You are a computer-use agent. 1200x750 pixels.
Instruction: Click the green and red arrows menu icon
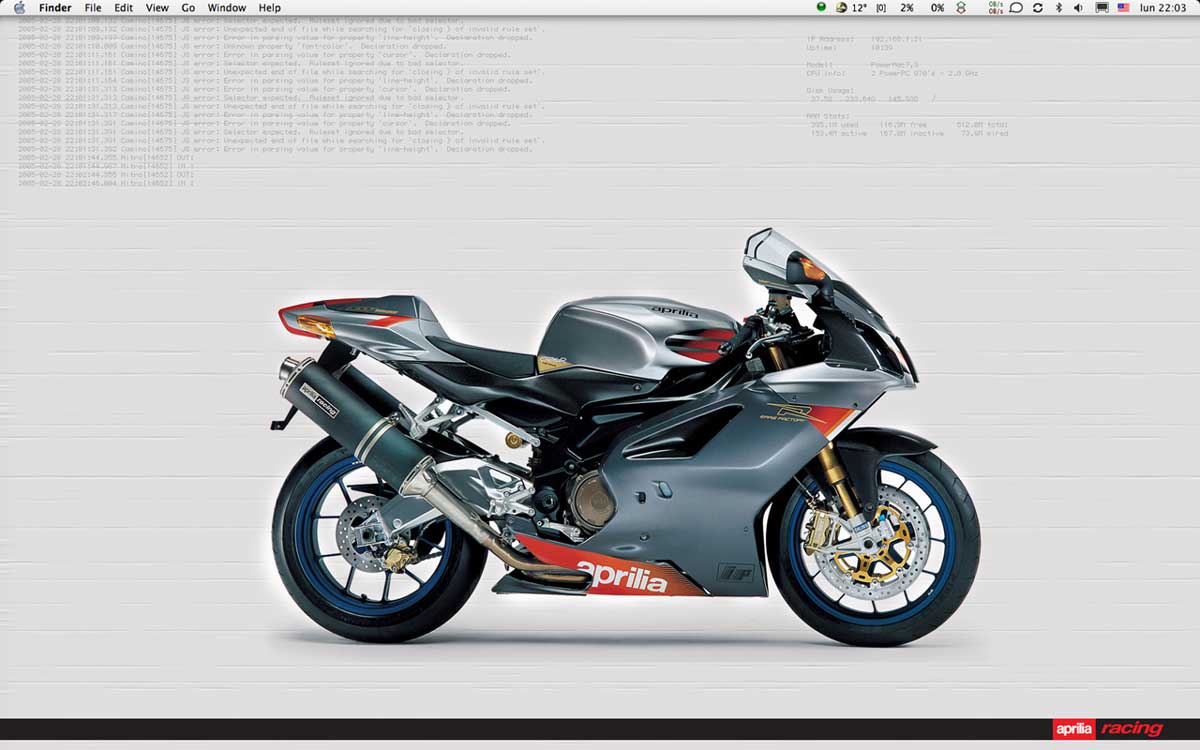click(961, 7)
